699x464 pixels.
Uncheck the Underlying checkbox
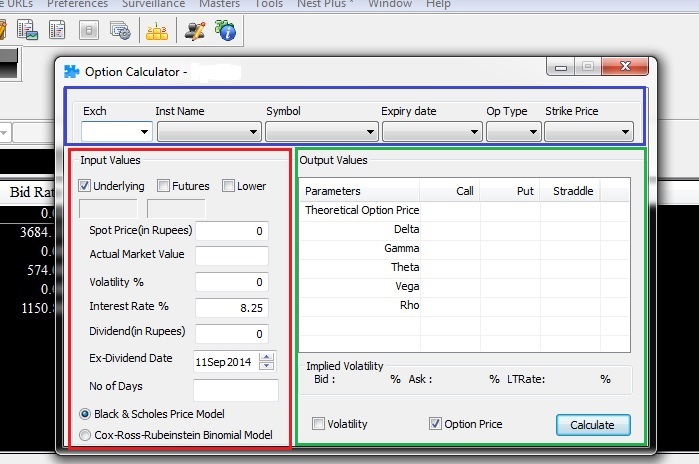pos(84,185)
